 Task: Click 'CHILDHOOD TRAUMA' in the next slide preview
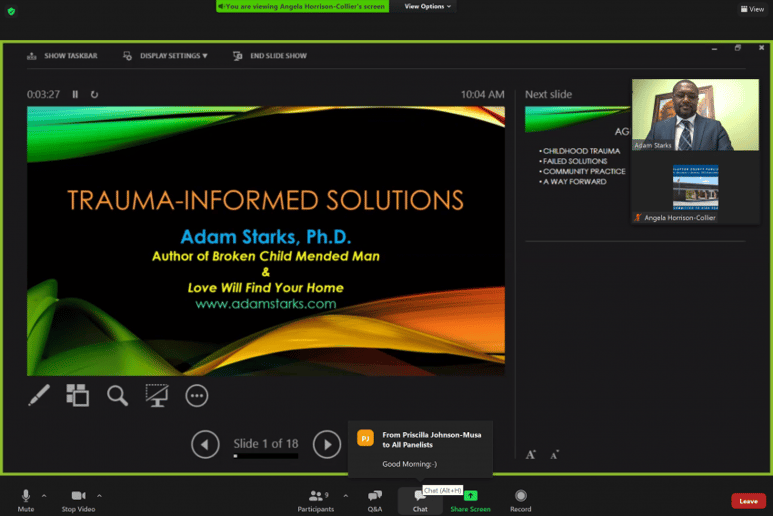point(581,151)
